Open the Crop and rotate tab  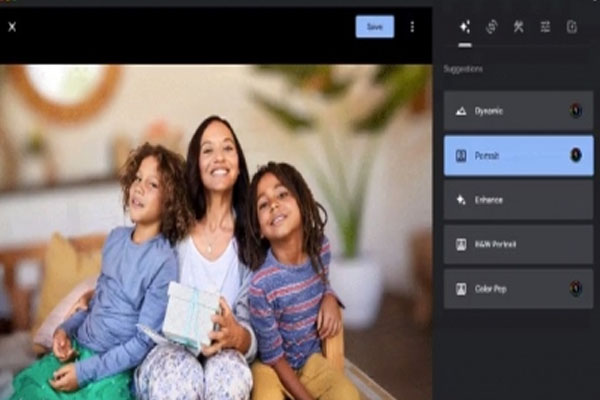tap(492, 27)
